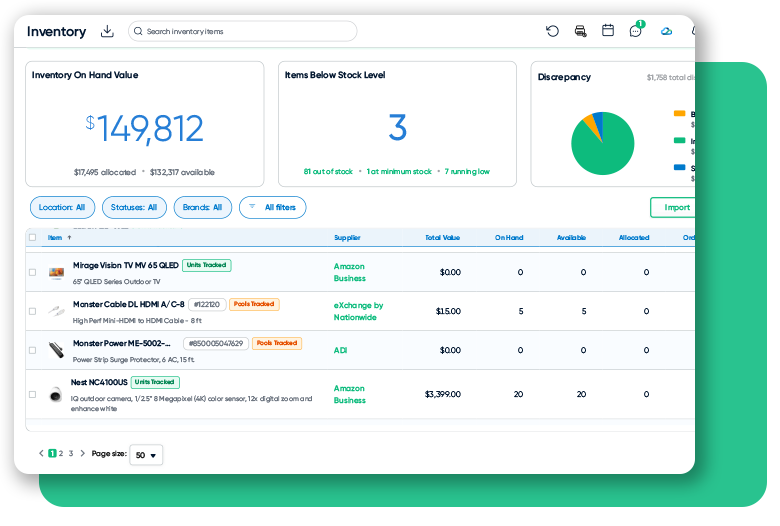
Task: Click the cloud sync icon
Action: click(666, 31)
